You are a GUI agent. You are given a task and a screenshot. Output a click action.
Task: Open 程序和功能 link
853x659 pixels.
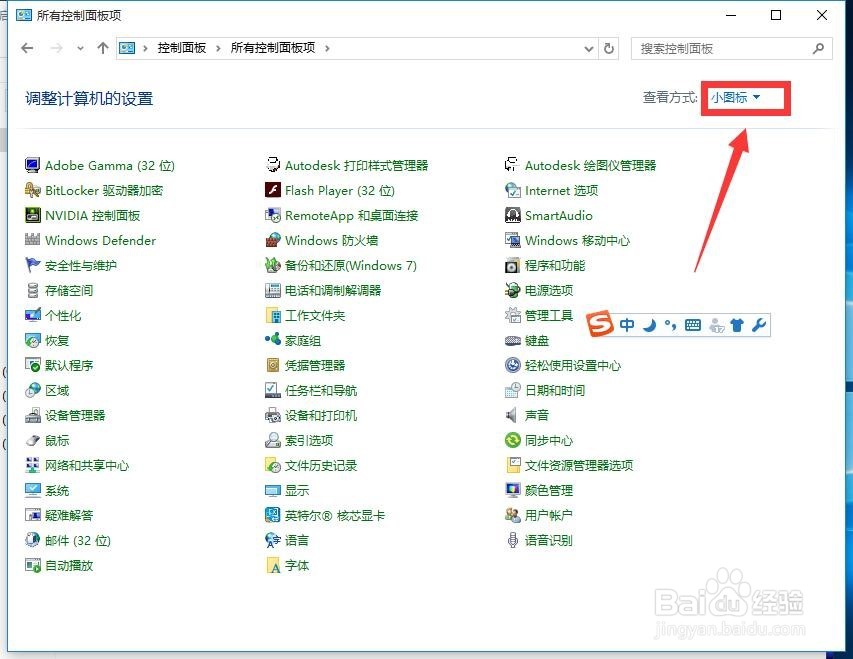555,265
